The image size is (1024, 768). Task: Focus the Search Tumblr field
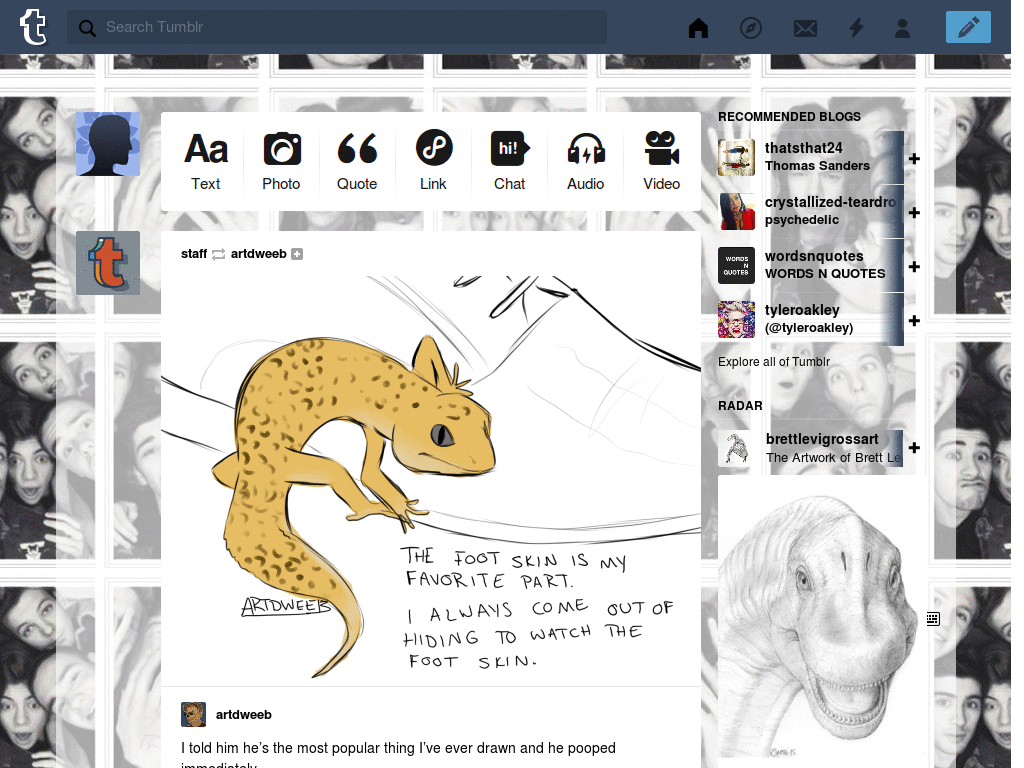pyautogui.click(x=336, y=27)
